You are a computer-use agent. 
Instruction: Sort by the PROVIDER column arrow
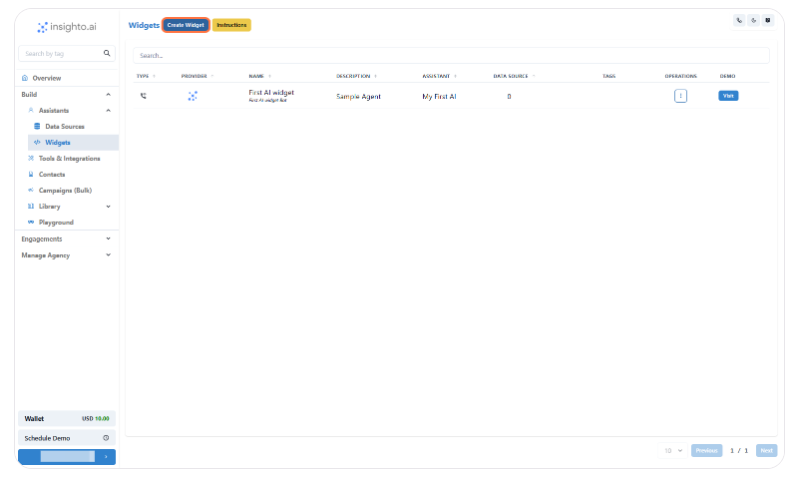212,76
